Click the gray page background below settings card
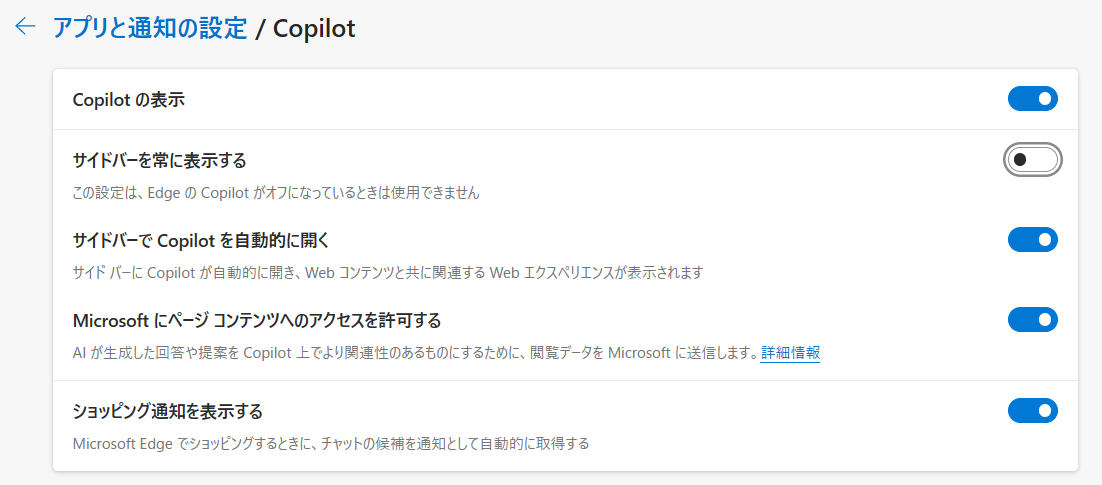Viewport: 1102px width, 485px height. click(x=551, y=479)
